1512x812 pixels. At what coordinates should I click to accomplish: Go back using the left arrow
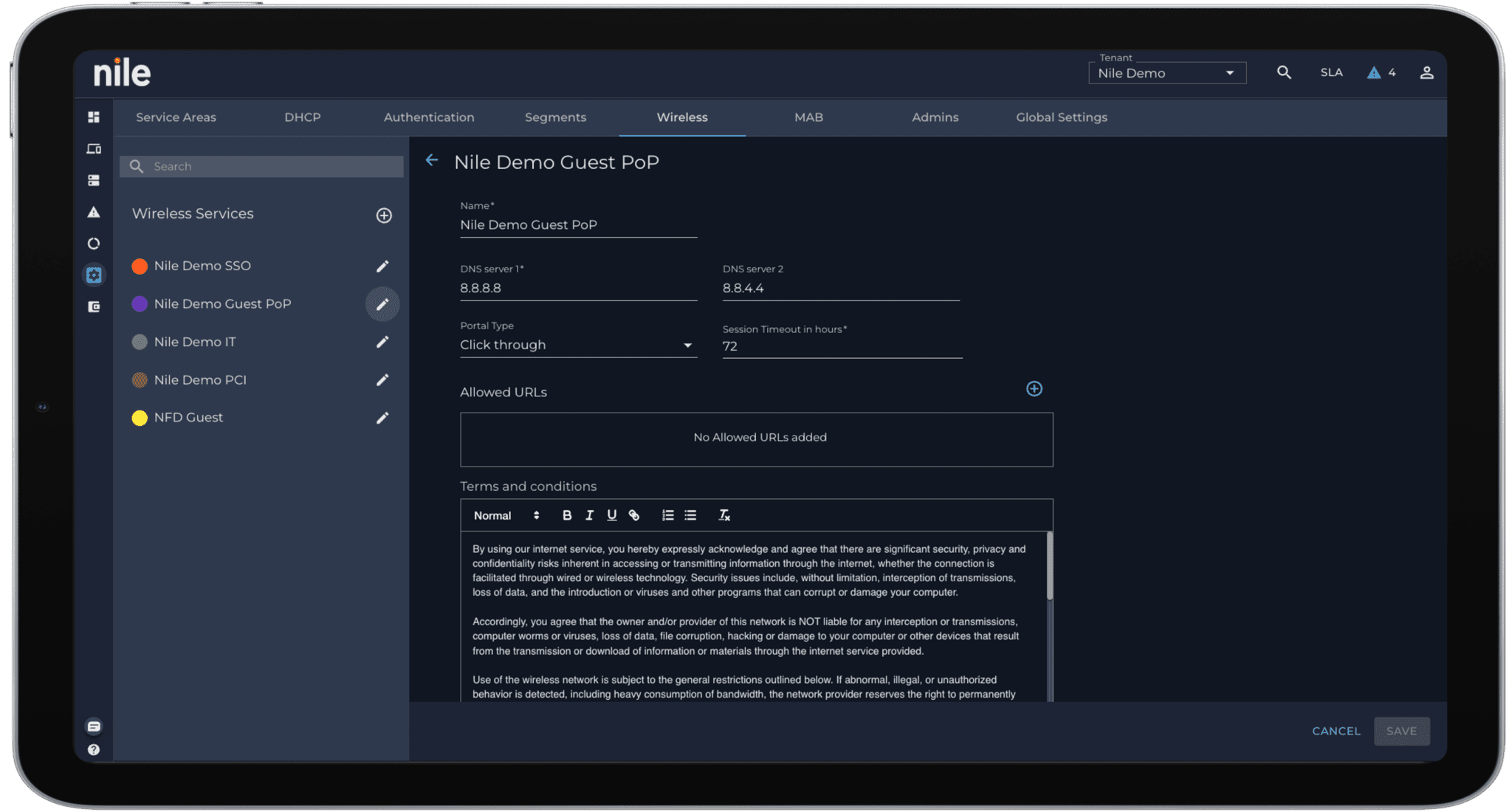tap(432, 160)
